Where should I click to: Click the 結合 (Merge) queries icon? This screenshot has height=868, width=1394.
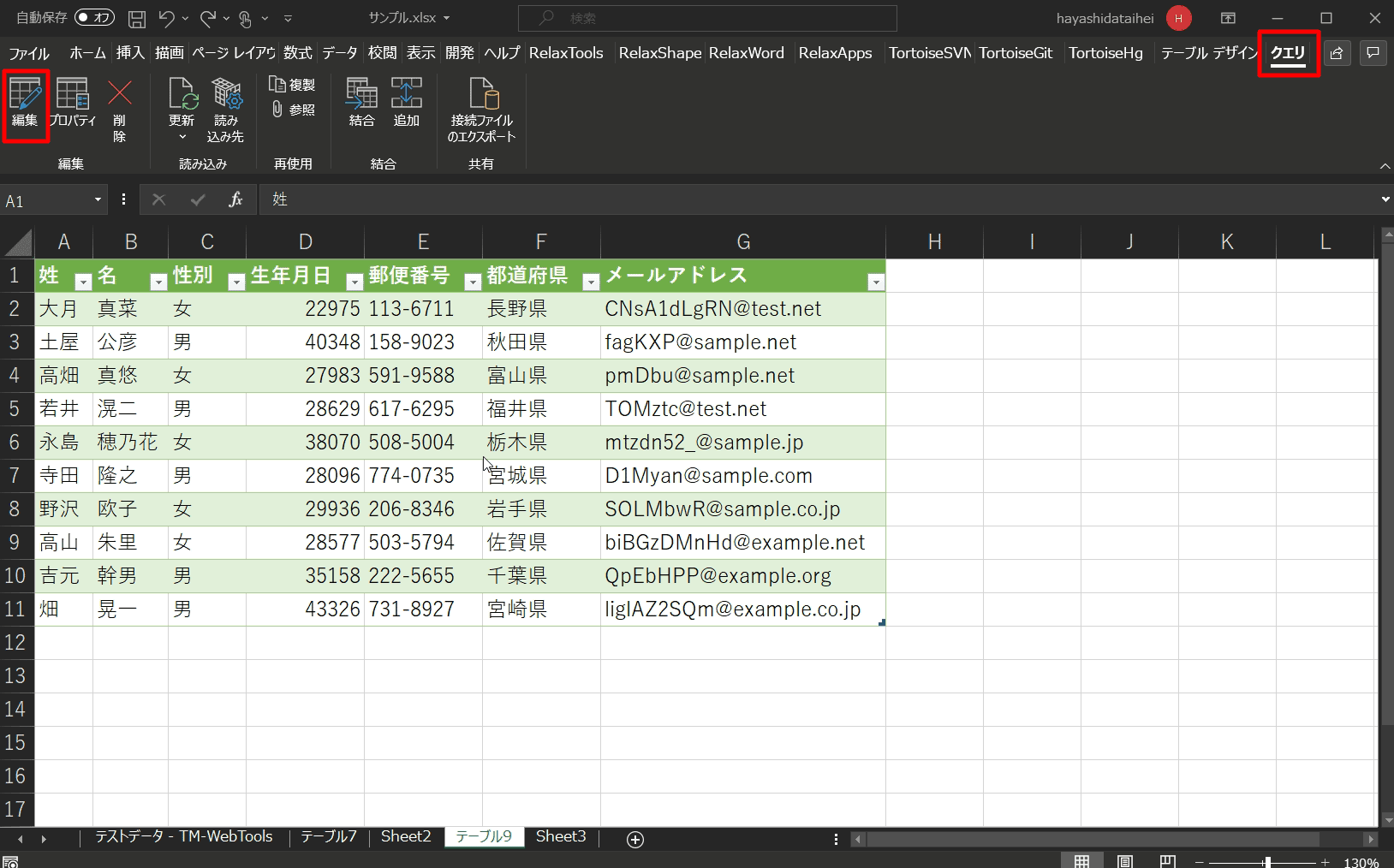[x=361, y=103]
